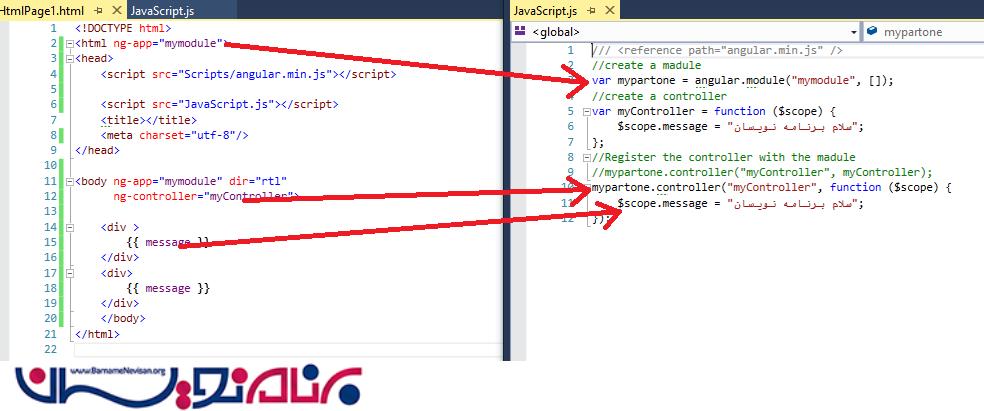The height and width of the screenshot is (411, 984).
Task: Collapse the second <div> on line 17
Action: click(x=68, y=274)
